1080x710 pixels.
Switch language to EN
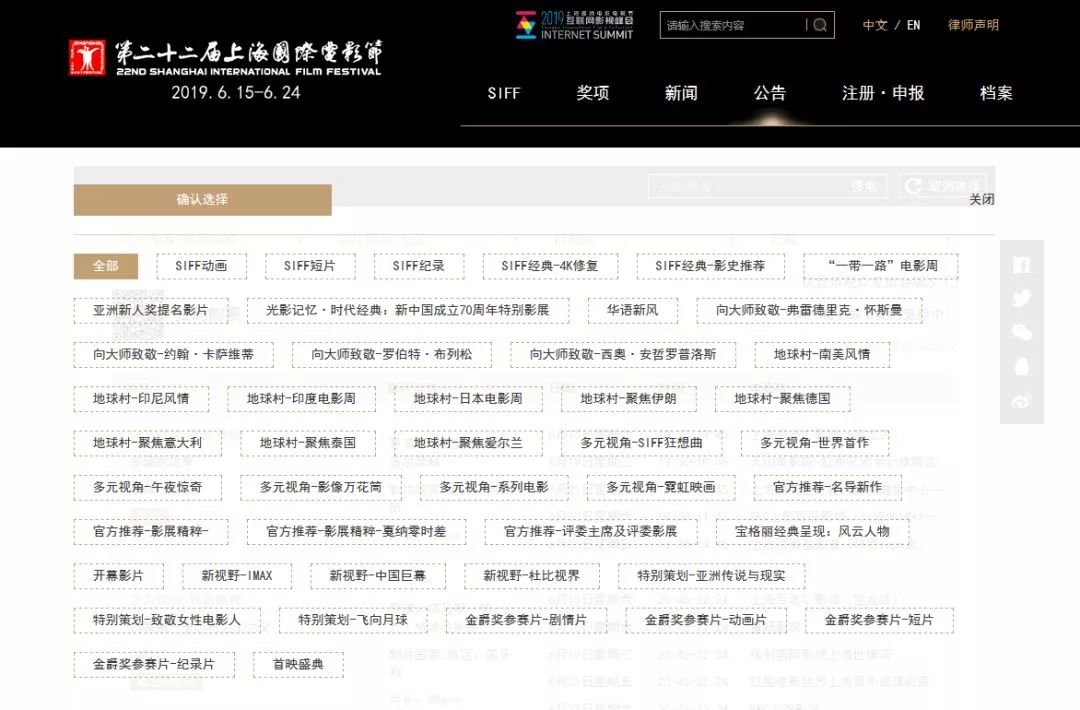tap(913, 25)
